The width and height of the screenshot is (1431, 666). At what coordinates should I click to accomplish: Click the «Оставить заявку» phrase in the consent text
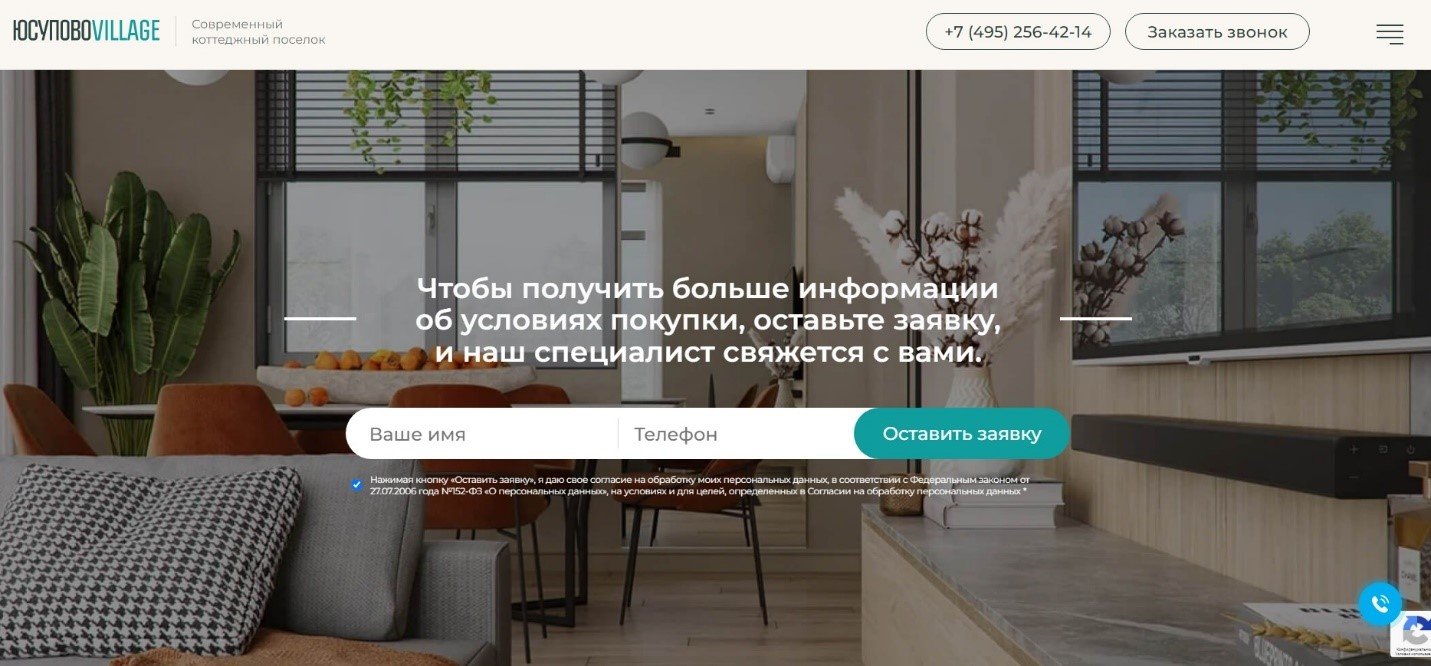495,480
